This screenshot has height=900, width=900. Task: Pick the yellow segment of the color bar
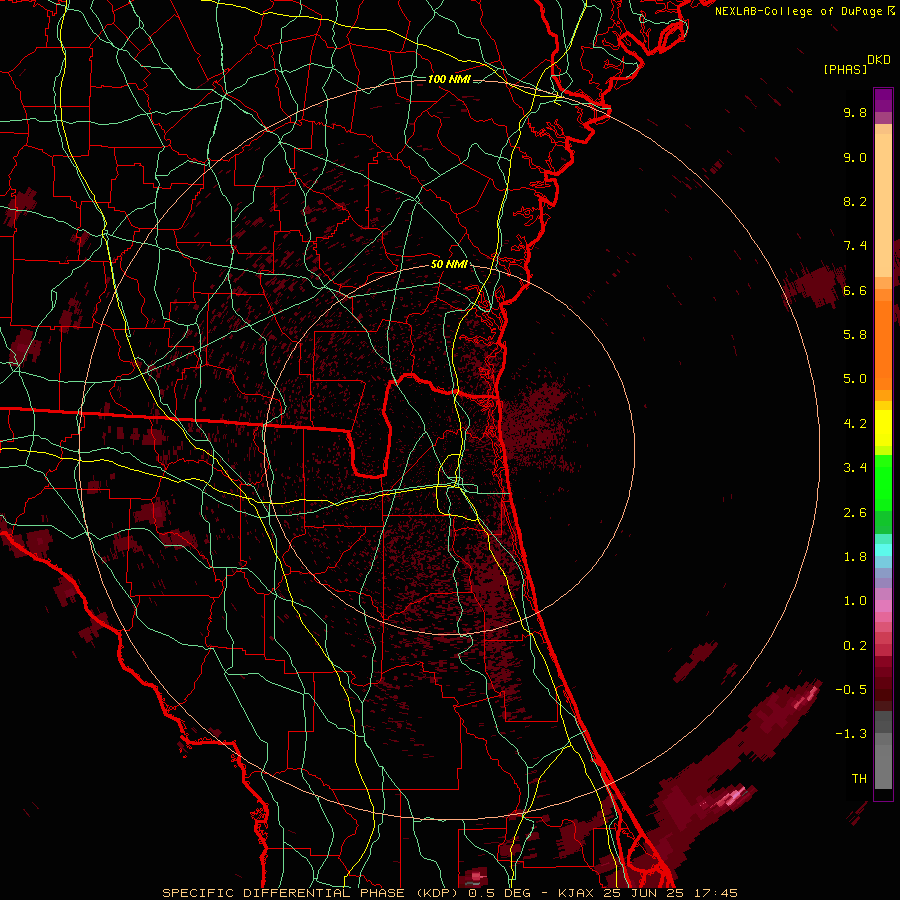click(883, 428)
